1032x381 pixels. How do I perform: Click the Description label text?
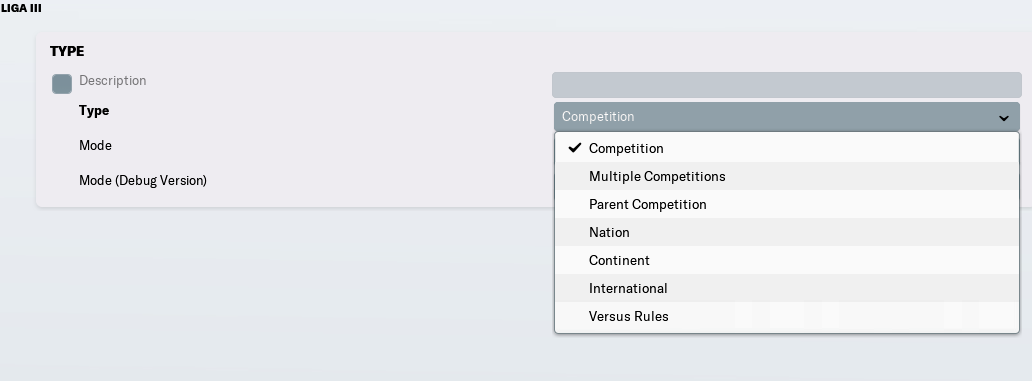coord(113,80)
